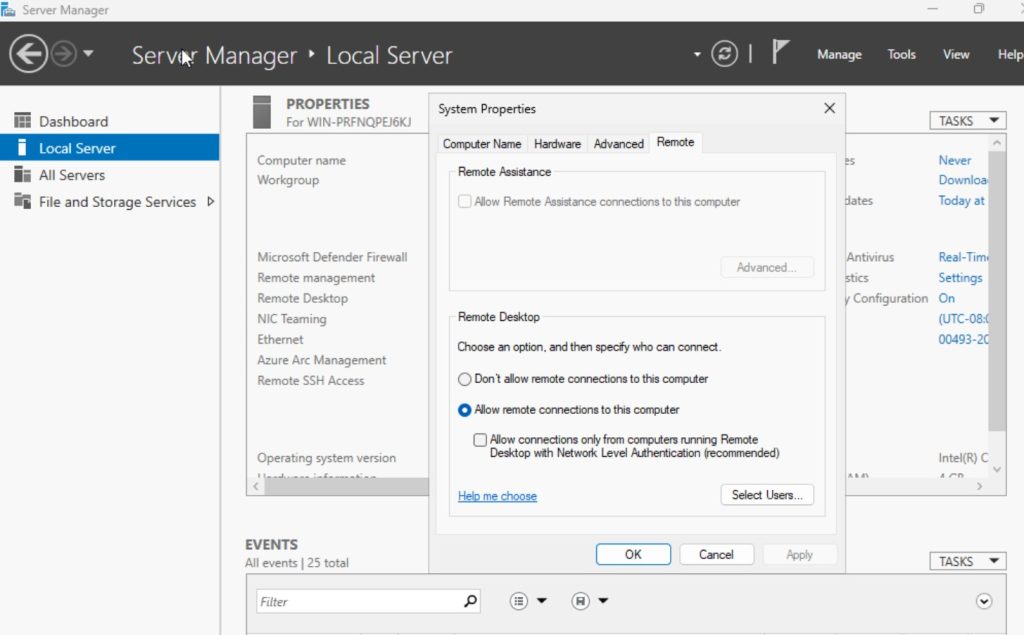Viewport: 1024px width, 635px height.
Task: Open the Tools menu
Action: pos(901,55)
